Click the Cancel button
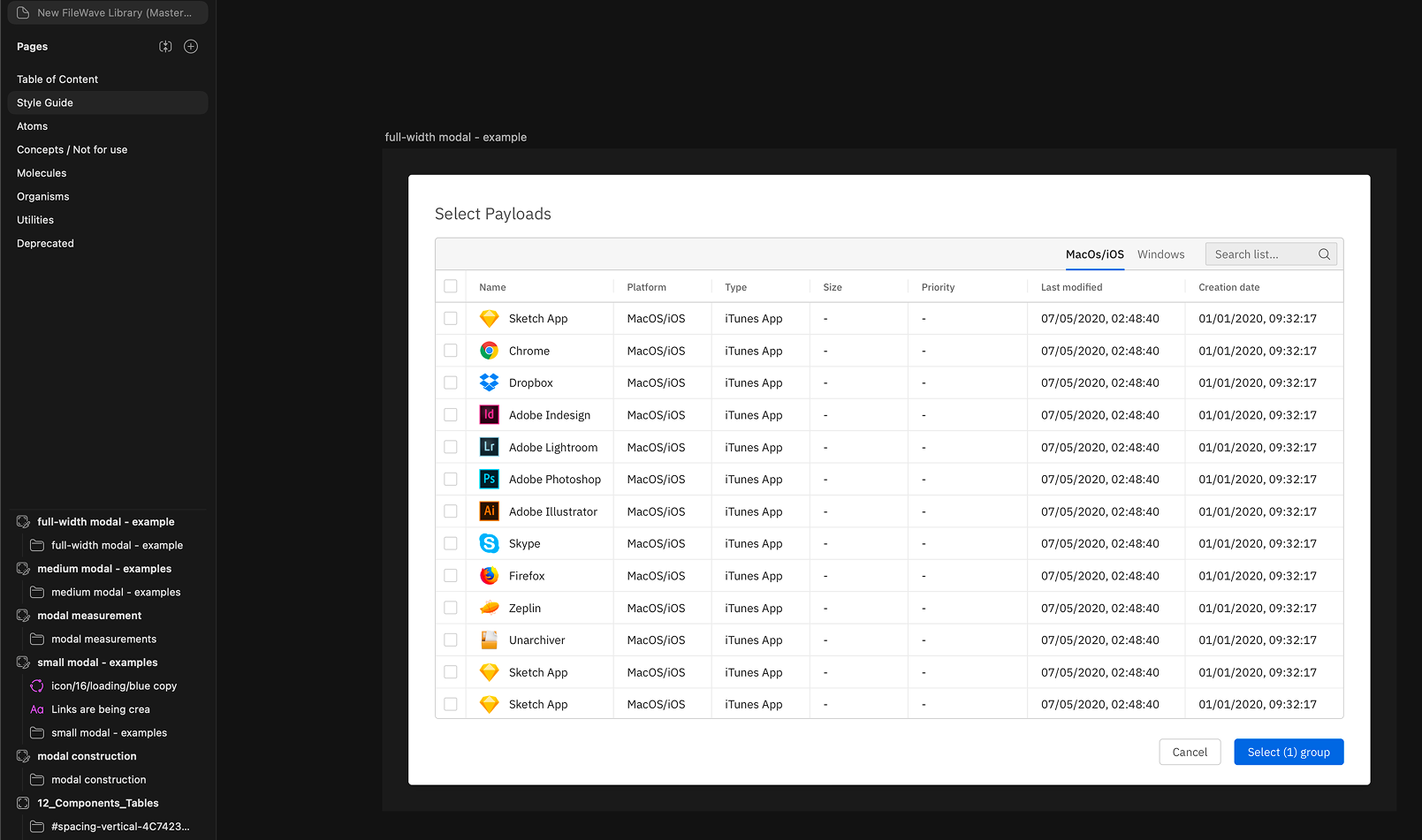The width and height of the screenshot is (1422, 840). (1190, 752)
